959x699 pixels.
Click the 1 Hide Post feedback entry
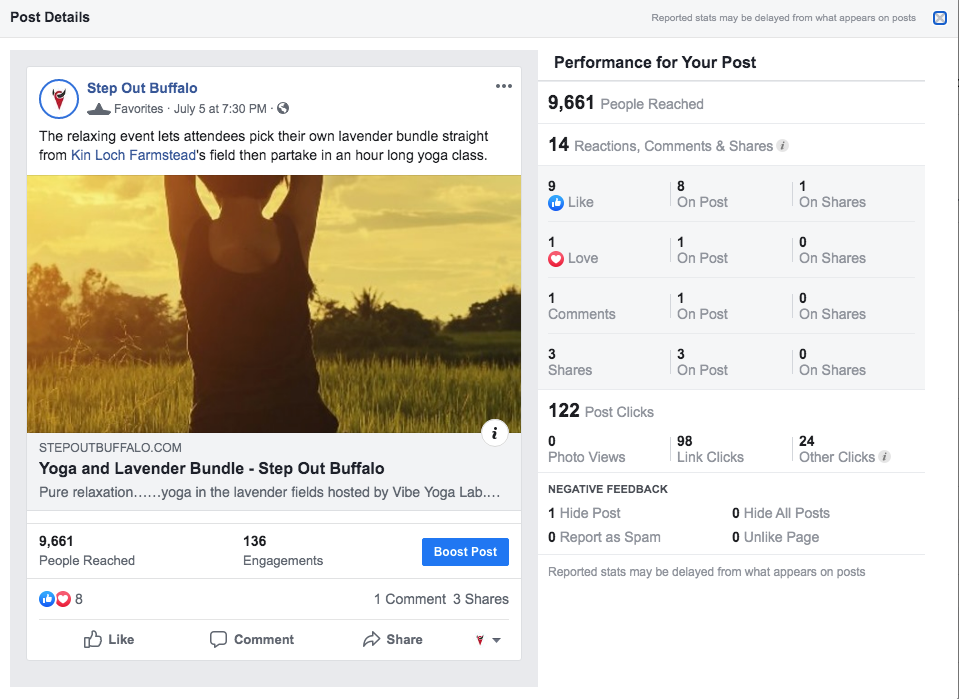(584, 513)
